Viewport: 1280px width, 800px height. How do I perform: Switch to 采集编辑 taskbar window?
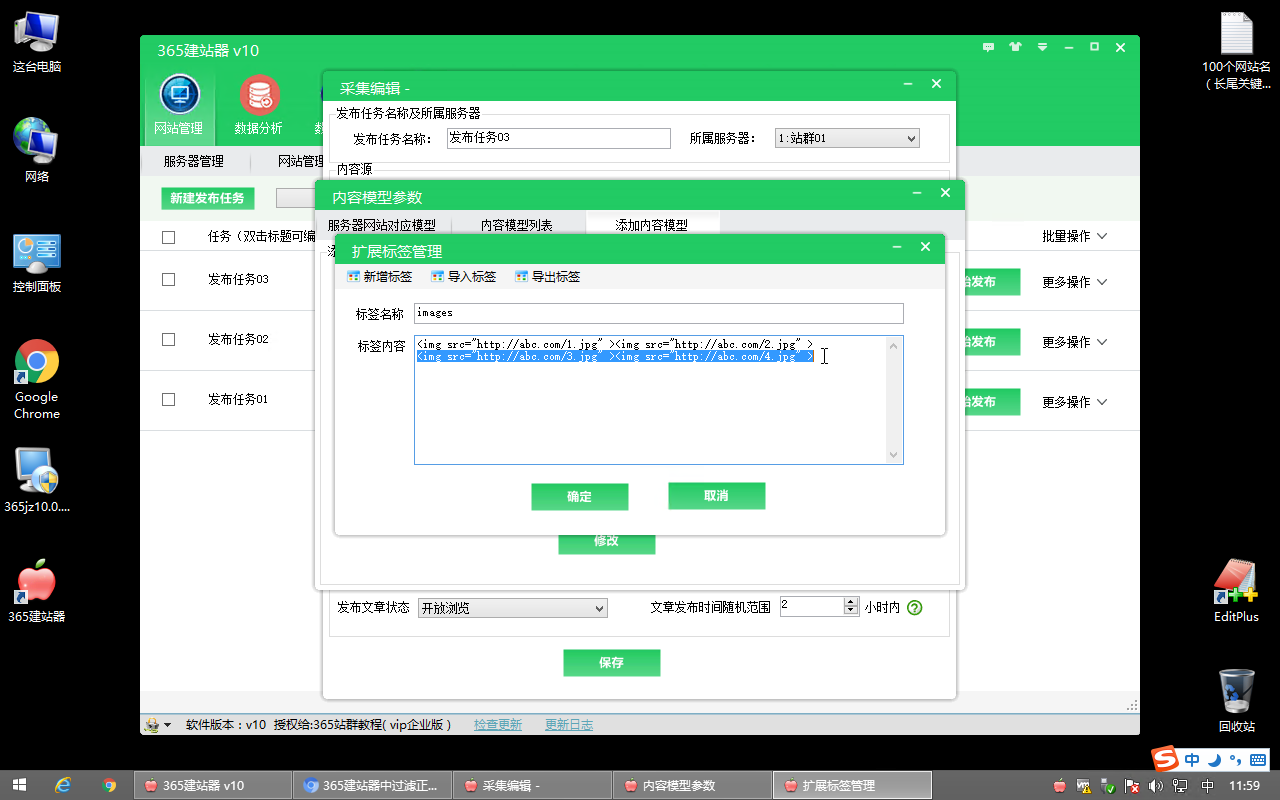point(532,785)
